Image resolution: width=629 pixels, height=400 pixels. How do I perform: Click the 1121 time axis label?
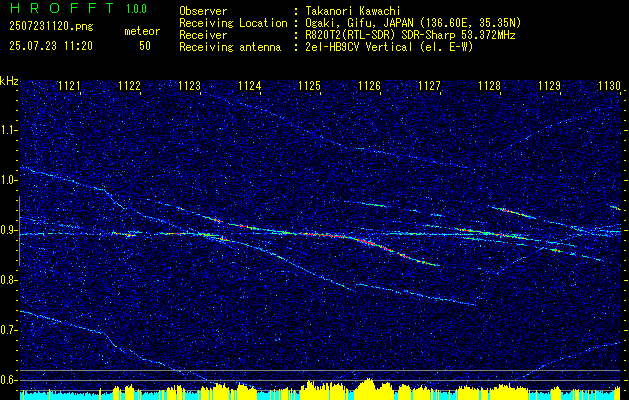point(69,86)
